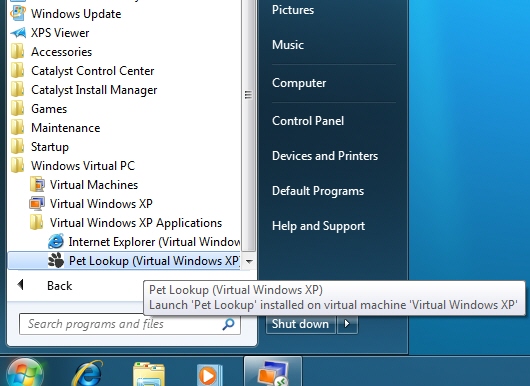Open Internet Explorer (Virtual Windows XP) icon

click(56, 242)
